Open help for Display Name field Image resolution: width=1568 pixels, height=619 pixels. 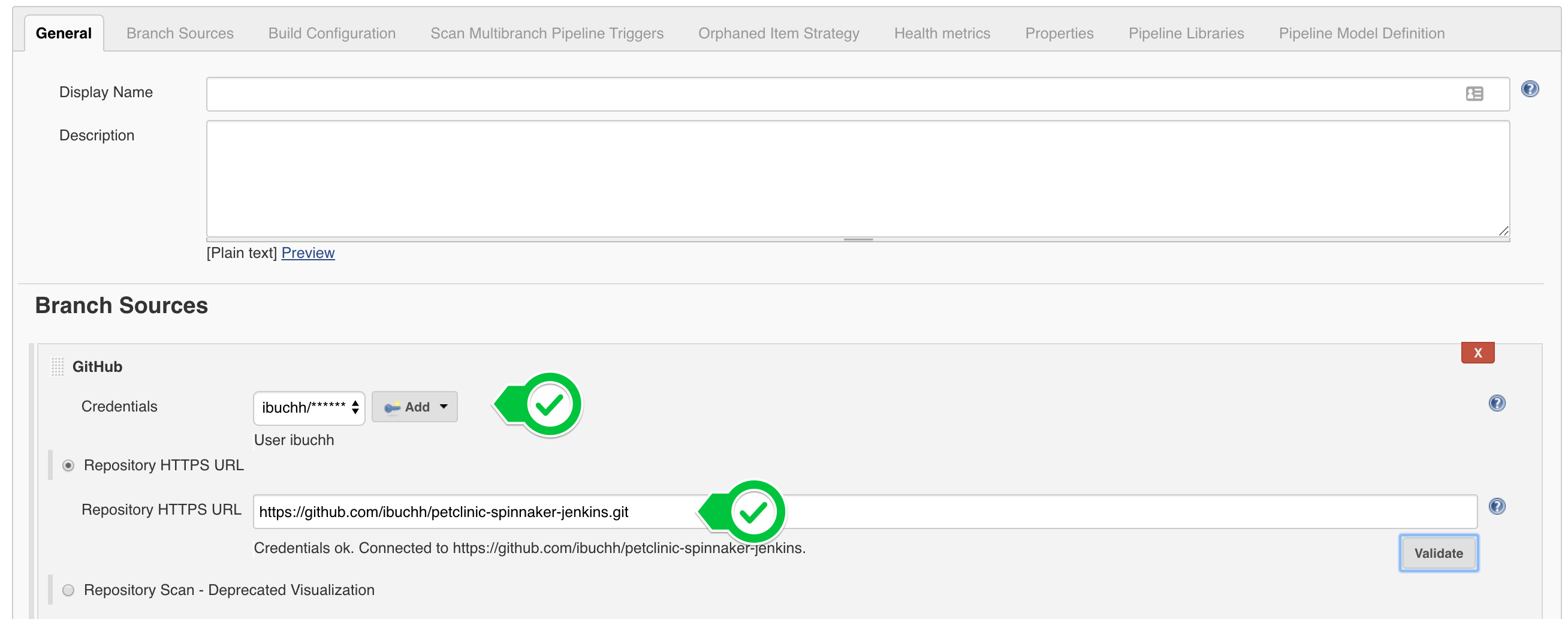coord(1530,89)
